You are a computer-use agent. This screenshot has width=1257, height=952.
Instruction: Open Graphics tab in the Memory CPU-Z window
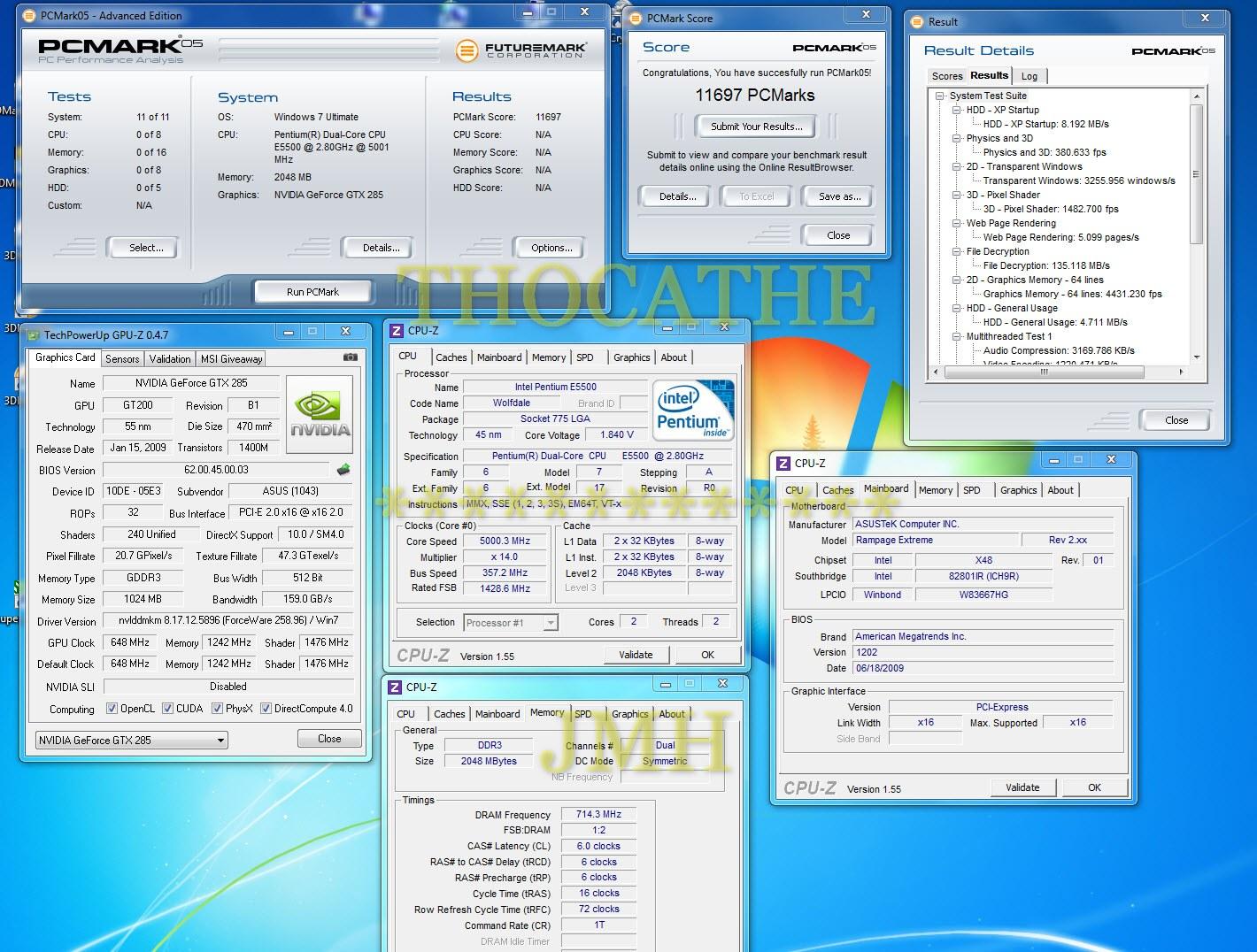[x=629, y=714]
